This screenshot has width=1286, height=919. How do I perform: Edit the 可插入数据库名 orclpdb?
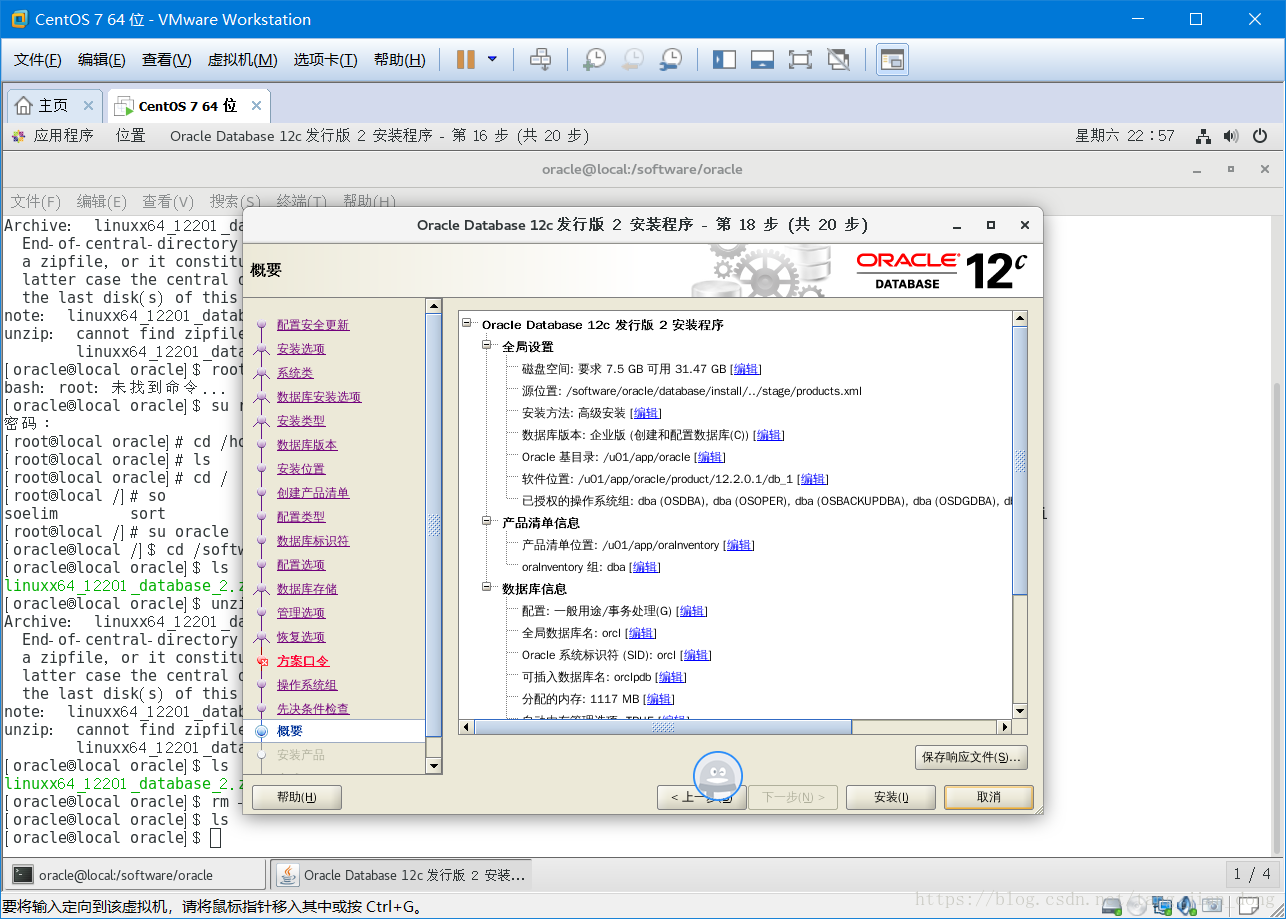pos(672,677)
